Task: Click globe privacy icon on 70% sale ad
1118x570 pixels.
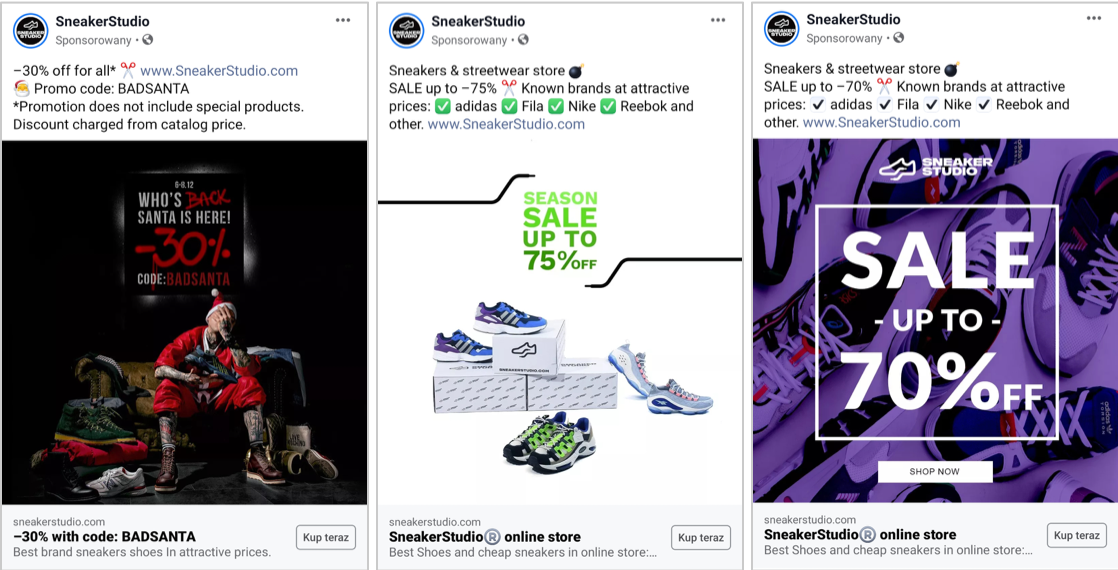Action: point(898,38)
